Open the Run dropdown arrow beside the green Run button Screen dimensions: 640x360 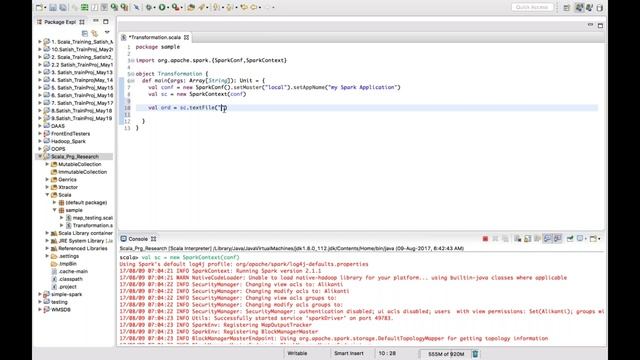click(x=168, y=7)
